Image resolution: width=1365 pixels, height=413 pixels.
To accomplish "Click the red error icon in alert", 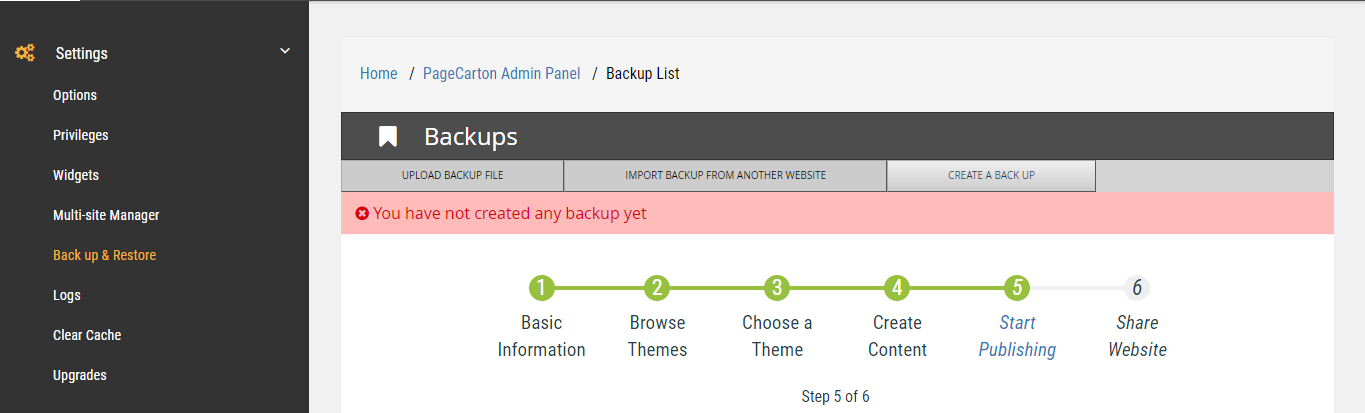I will point(362,213).
